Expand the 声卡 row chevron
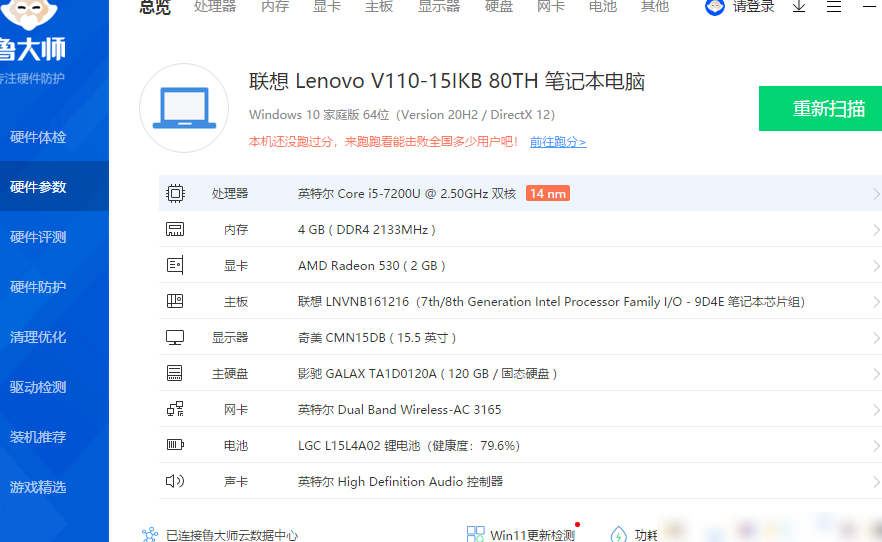 pyautogui.click(x=876, y=482)
